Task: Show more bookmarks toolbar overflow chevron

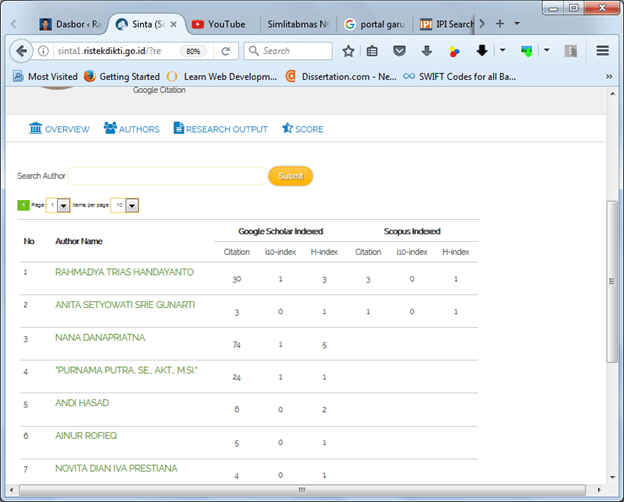Action: [x=609, y=76]
